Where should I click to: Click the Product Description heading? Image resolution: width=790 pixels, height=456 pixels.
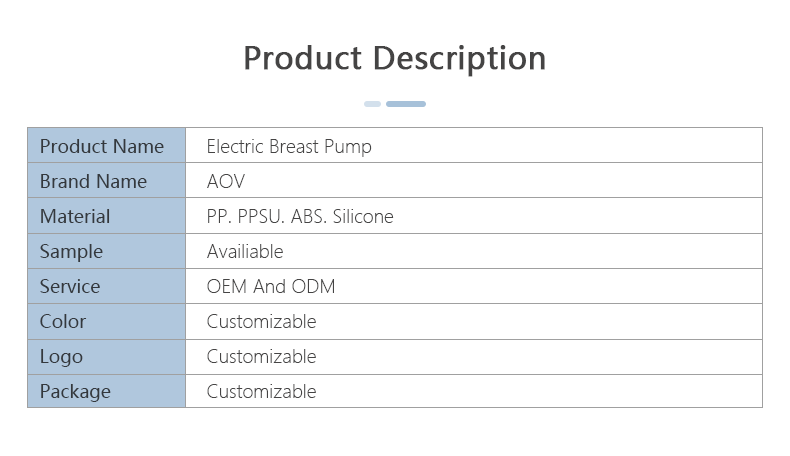click(394, 58)
